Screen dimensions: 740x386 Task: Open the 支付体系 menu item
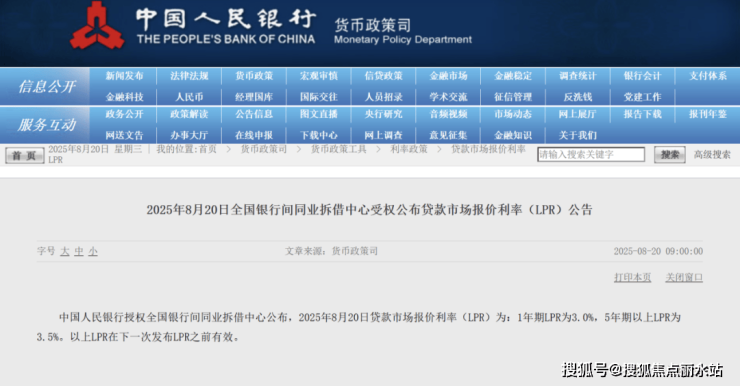(707, 76)
